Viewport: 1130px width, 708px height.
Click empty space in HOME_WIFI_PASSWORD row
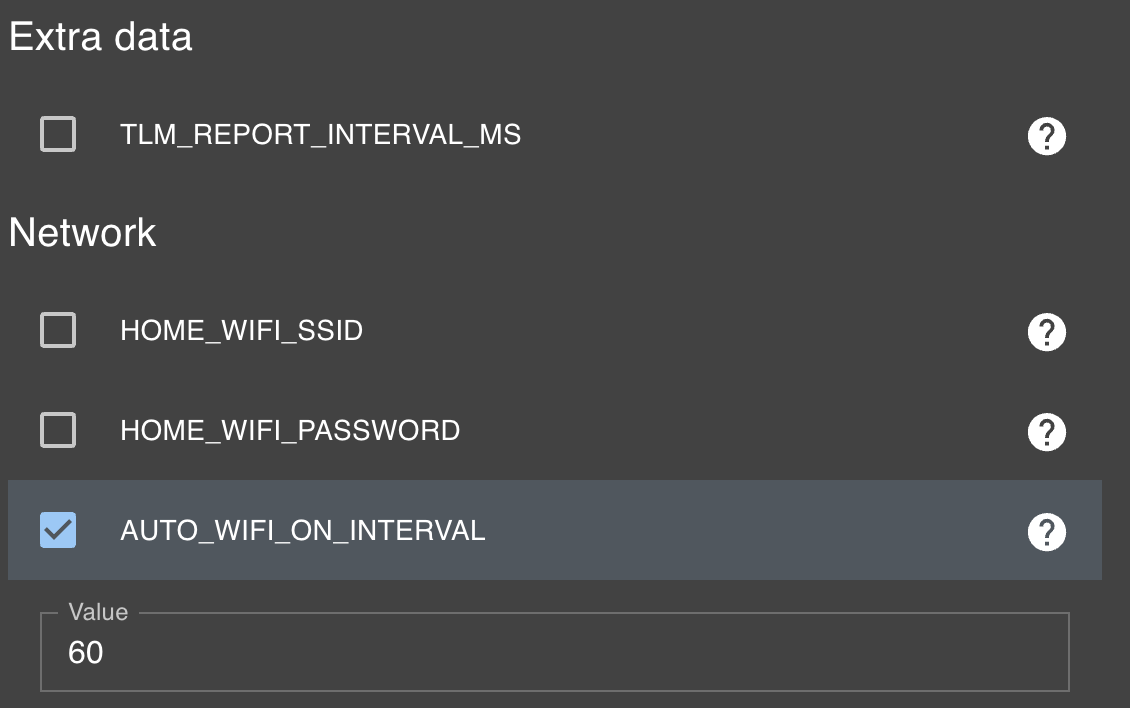(x=742, y=430)
